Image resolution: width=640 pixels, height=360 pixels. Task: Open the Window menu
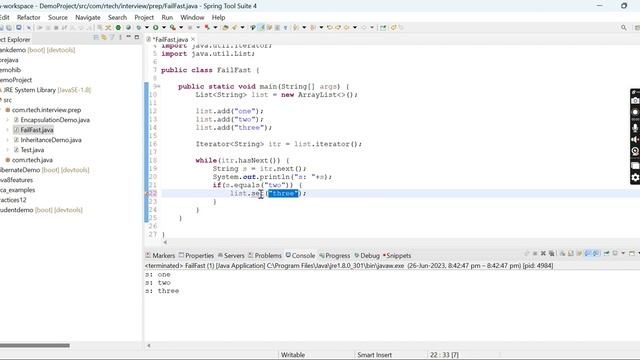[192, 18]
